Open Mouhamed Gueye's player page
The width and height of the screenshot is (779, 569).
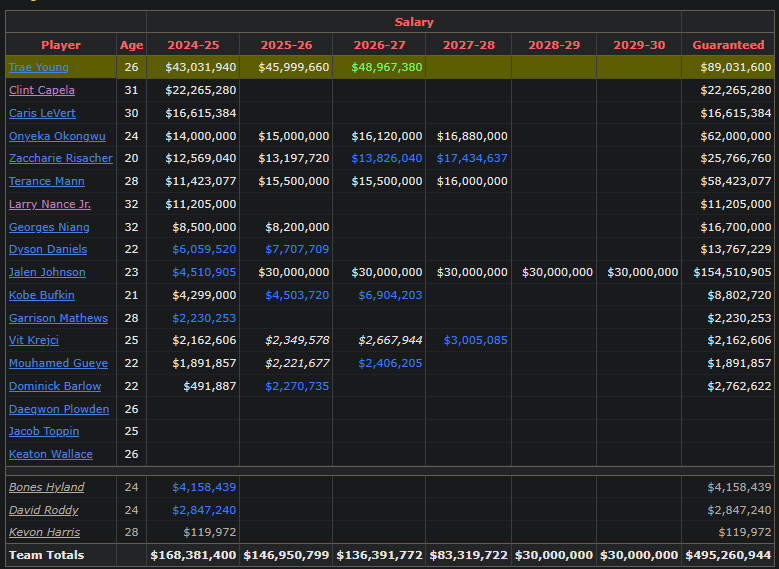58,363
